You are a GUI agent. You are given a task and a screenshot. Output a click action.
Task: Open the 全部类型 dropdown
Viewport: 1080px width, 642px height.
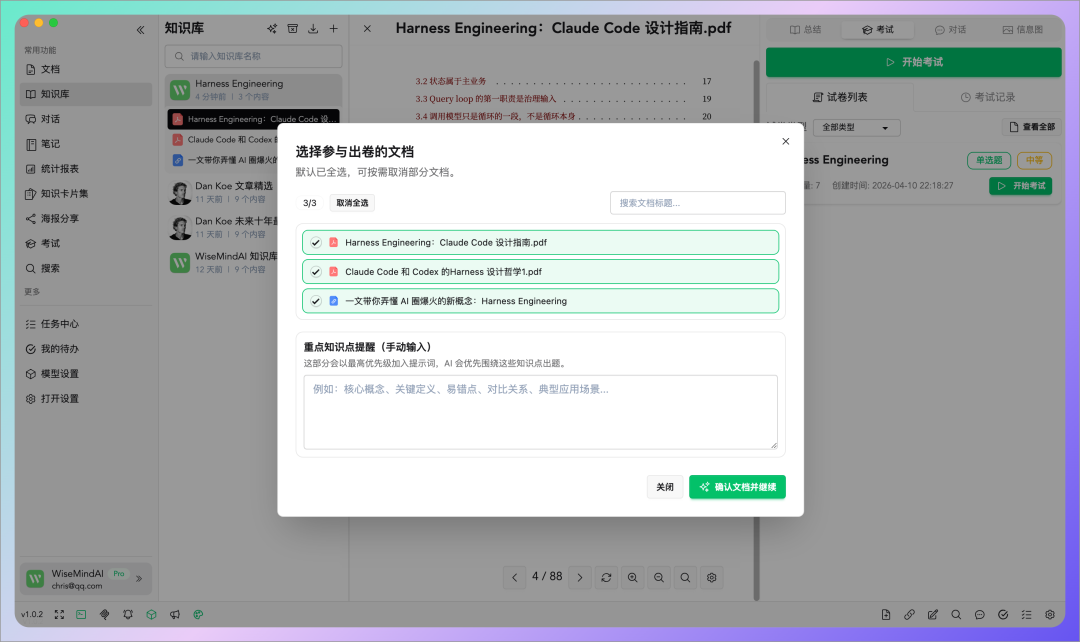click(856, 127)
